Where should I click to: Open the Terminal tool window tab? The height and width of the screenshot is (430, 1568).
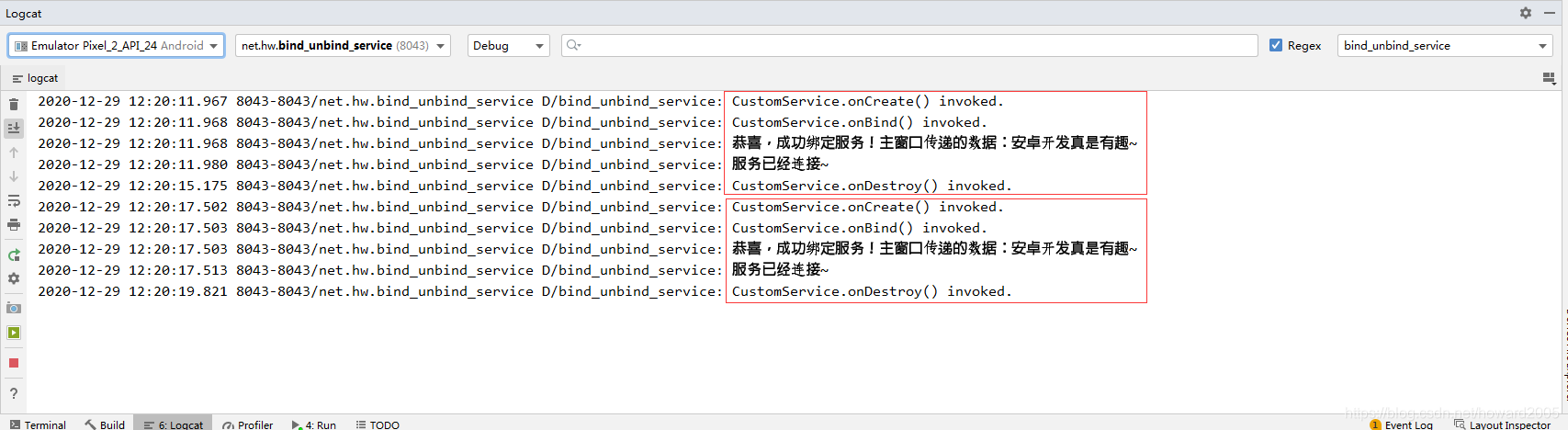38,424
